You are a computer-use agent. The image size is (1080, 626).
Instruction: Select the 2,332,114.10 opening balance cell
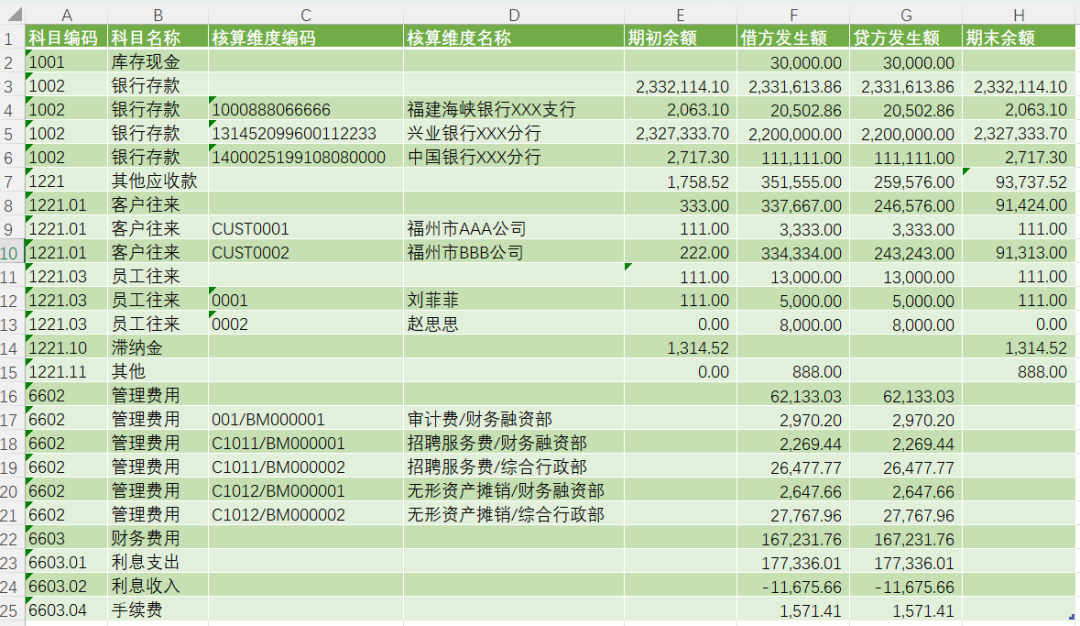pyautogui.click(x=681, y=86)
